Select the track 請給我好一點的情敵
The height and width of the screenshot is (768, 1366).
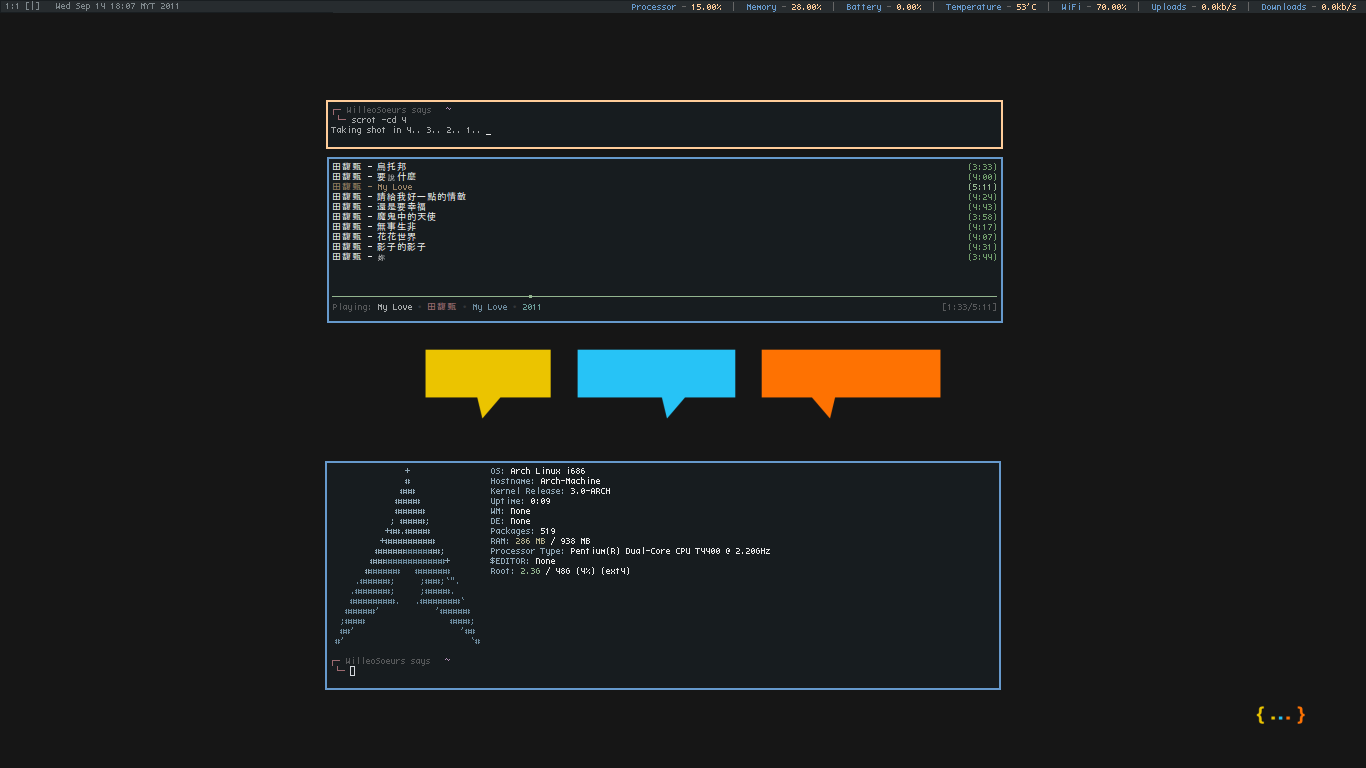(x=665, y=197)
